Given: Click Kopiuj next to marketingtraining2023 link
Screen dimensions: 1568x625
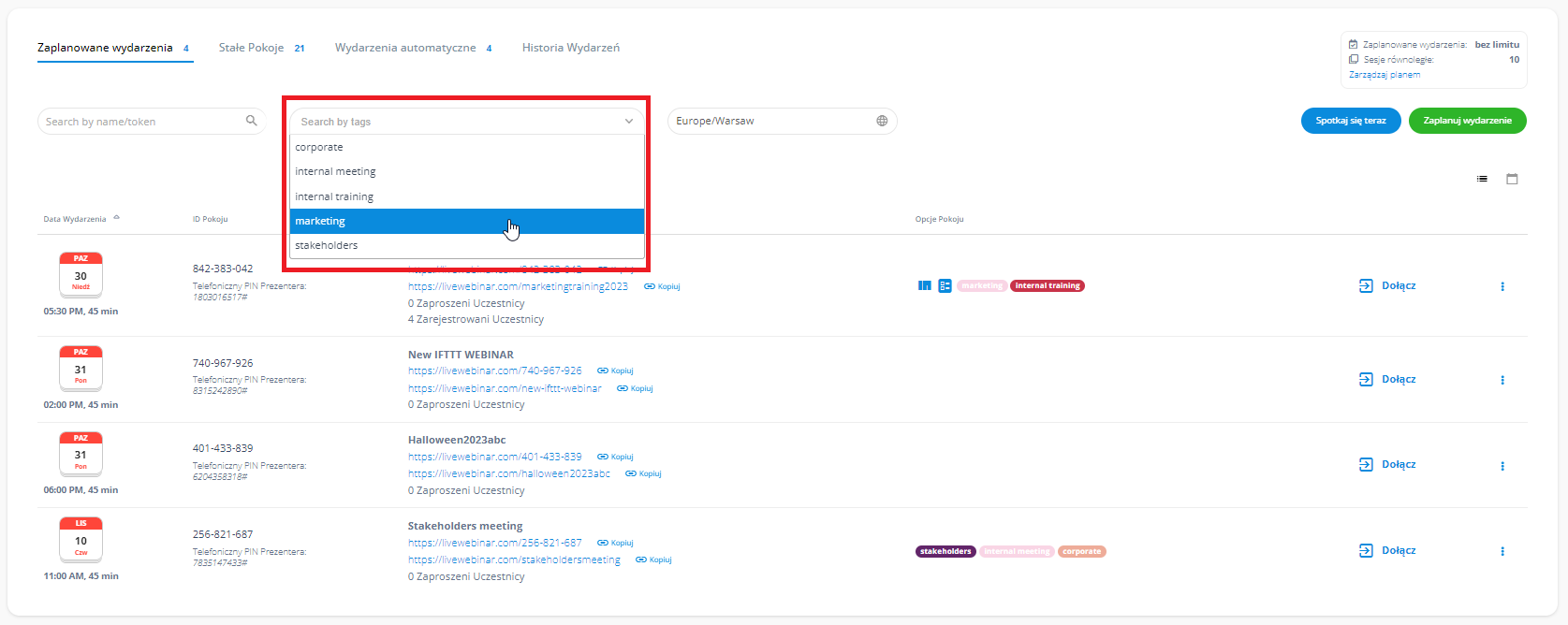Looking at the screenshot, I should tap(662, 286).
